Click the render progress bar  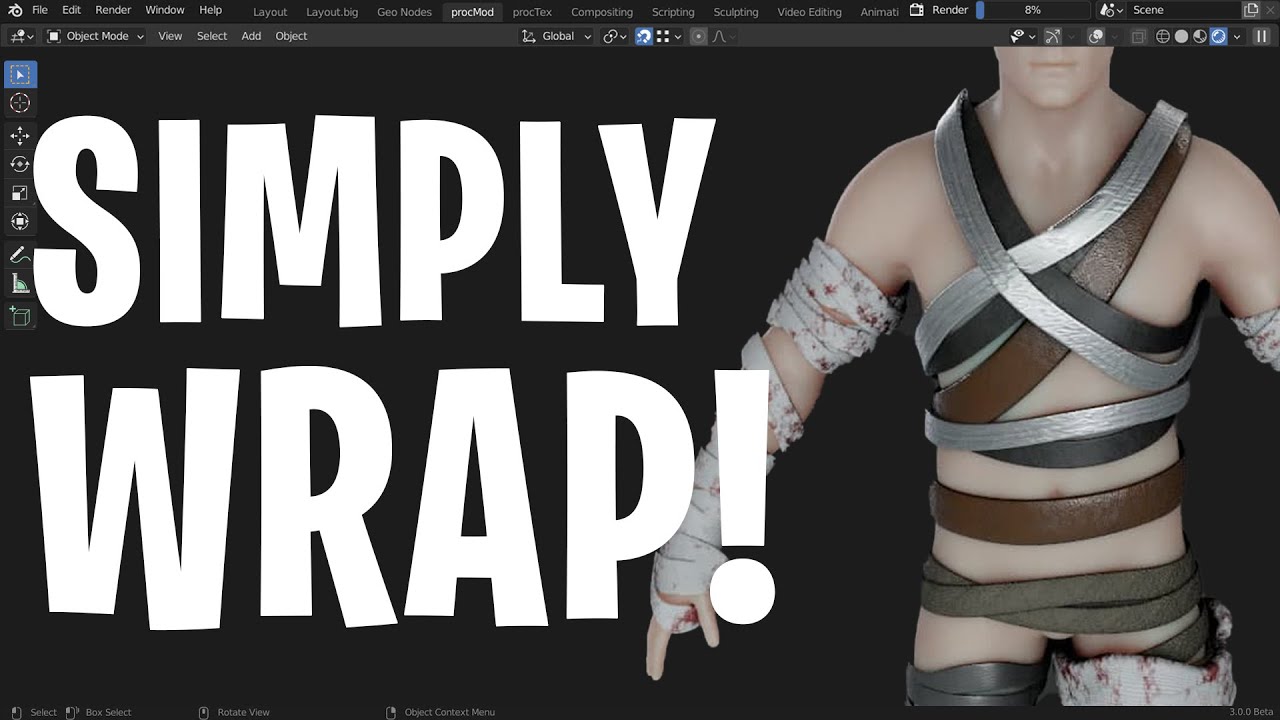(1032, 10)
